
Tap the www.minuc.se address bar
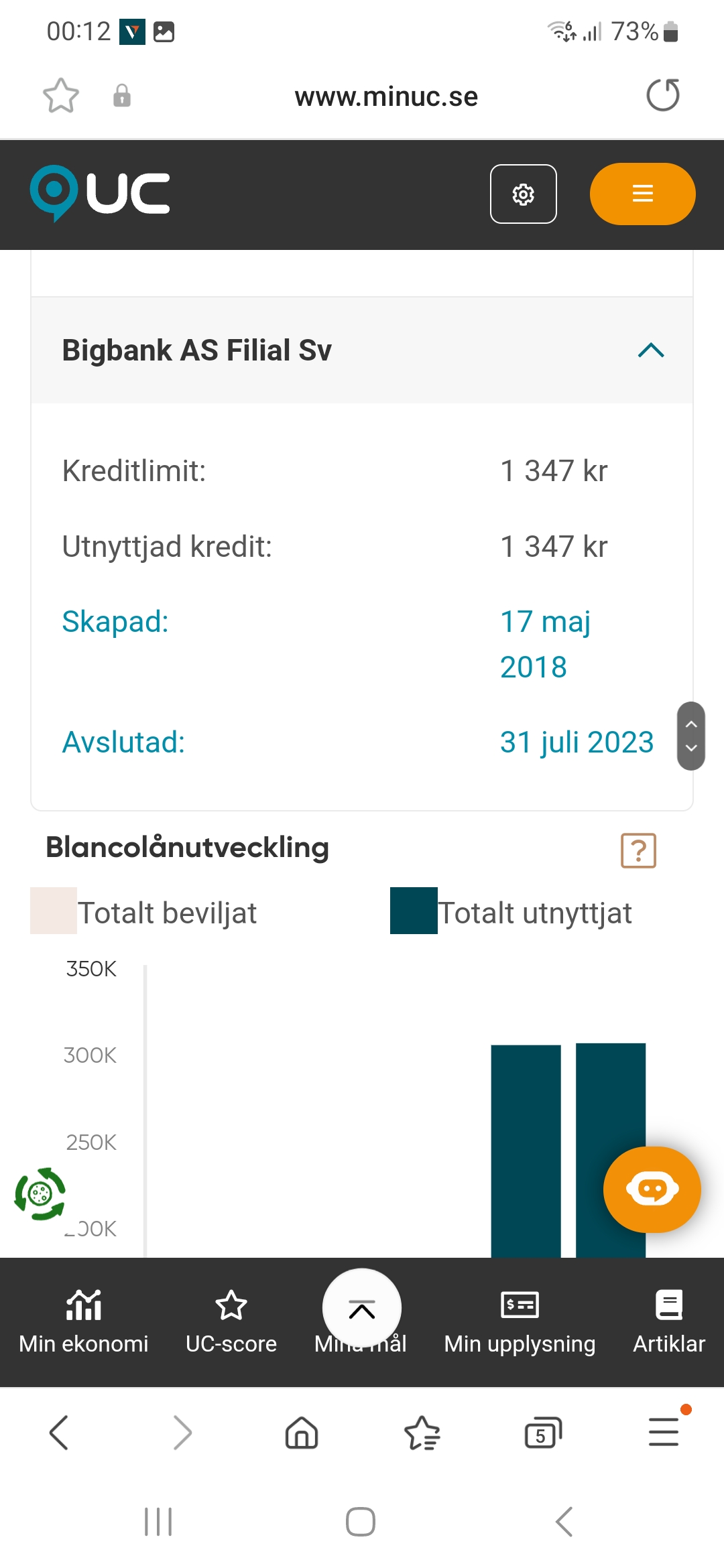click(x=386, y=96)
